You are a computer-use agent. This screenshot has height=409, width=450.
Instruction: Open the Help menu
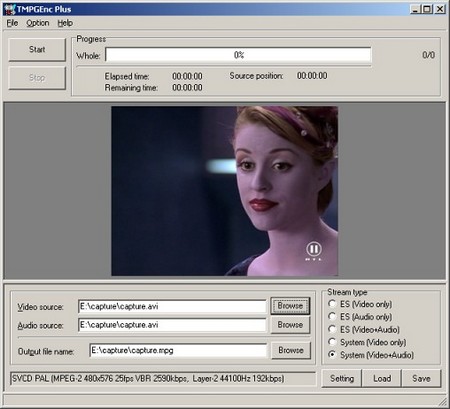[65, 23]
